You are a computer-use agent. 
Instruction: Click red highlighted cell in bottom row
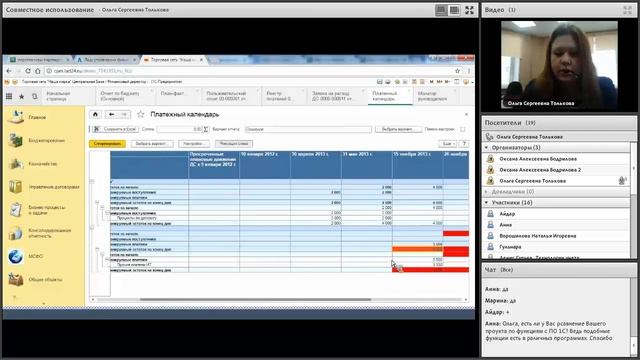(431, 270)
